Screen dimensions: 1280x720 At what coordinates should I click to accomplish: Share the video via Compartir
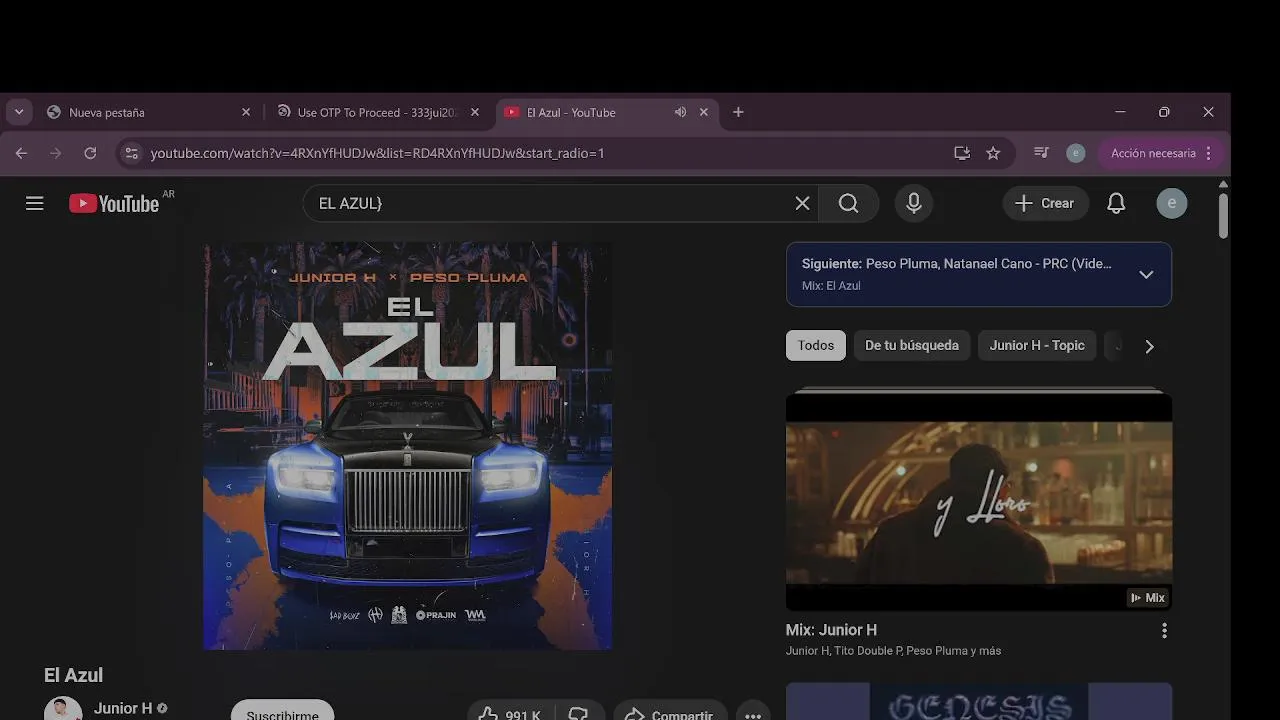[x=670, y=712]
